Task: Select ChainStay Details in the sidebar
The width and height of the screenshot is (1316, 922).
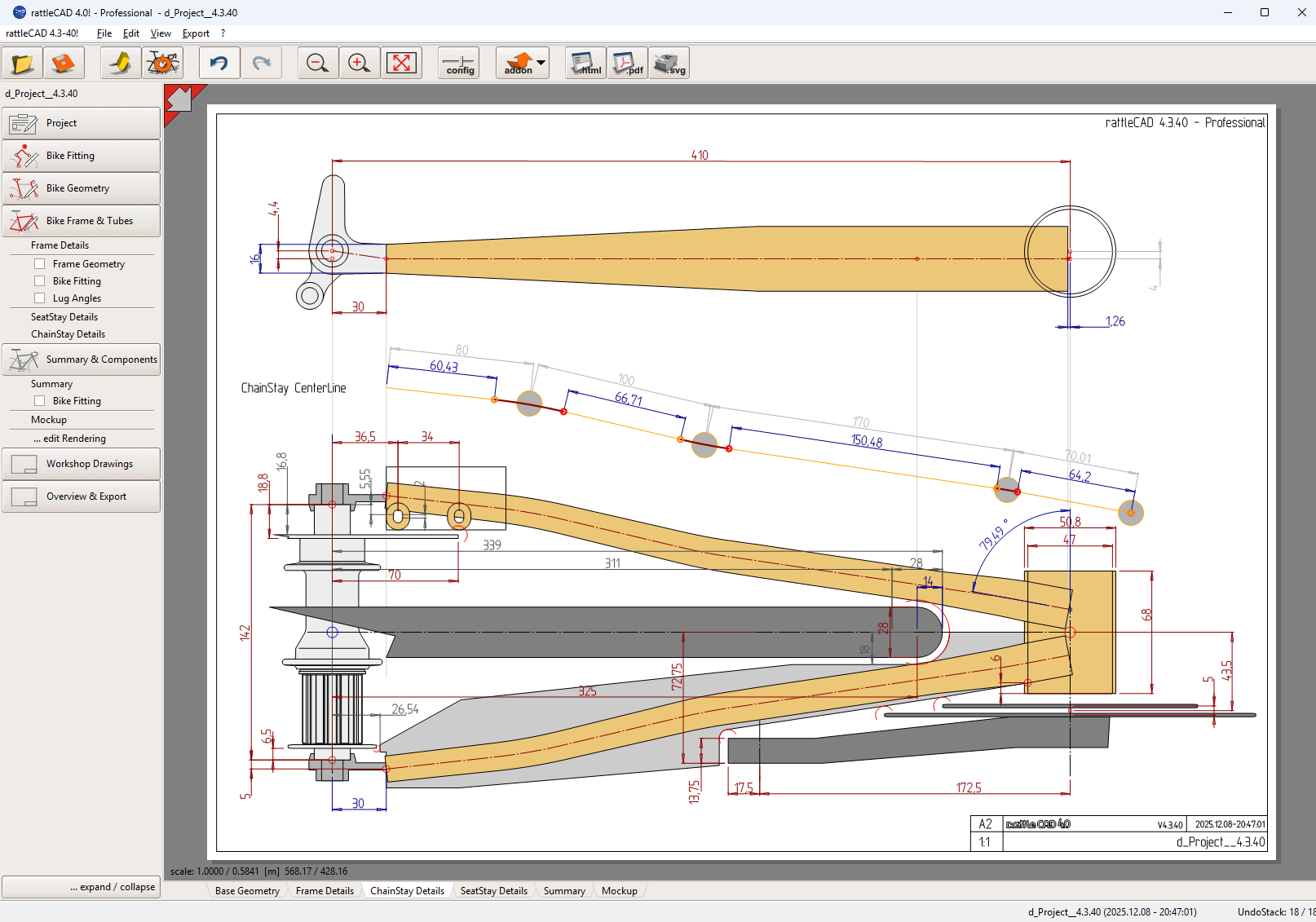Action: tap(68, 334)
